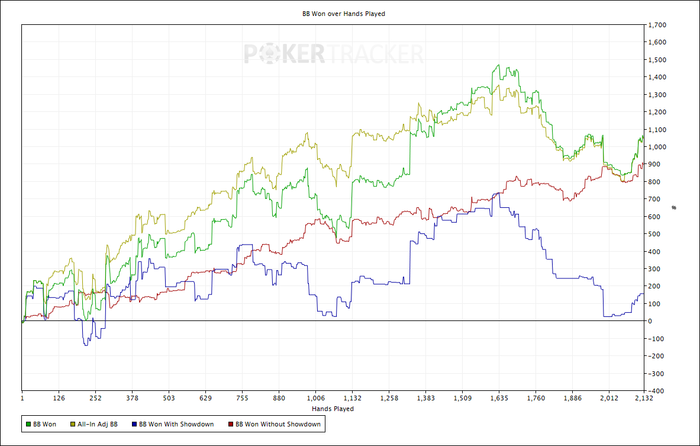Click the y-axis label 800
The image size is (700, 446).
pos(654,182)
